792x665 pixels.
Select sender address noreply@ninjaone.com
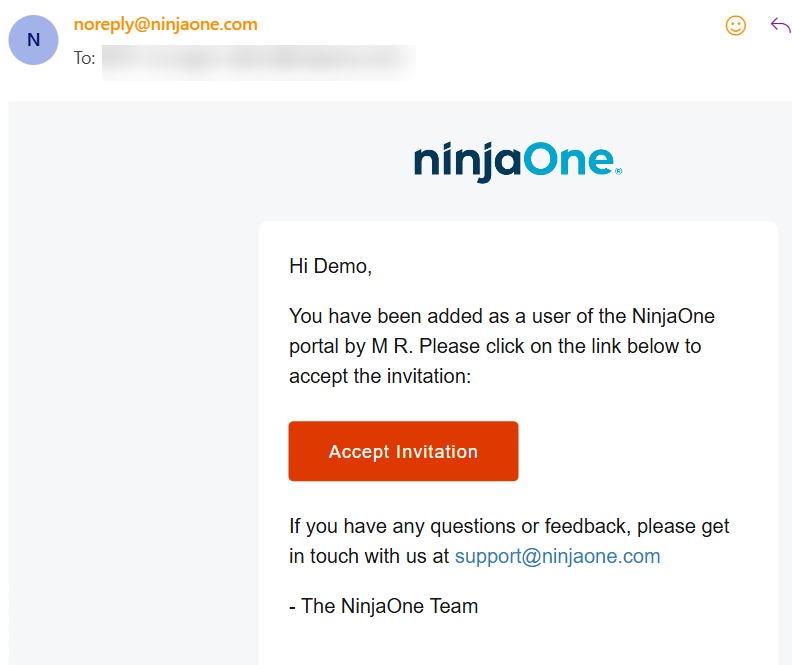tap(165, 24)
